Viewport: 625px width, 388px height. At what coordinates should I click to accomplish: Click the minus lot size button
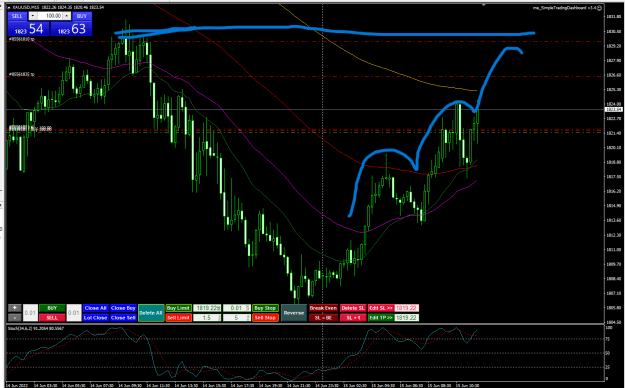point(15,318)
